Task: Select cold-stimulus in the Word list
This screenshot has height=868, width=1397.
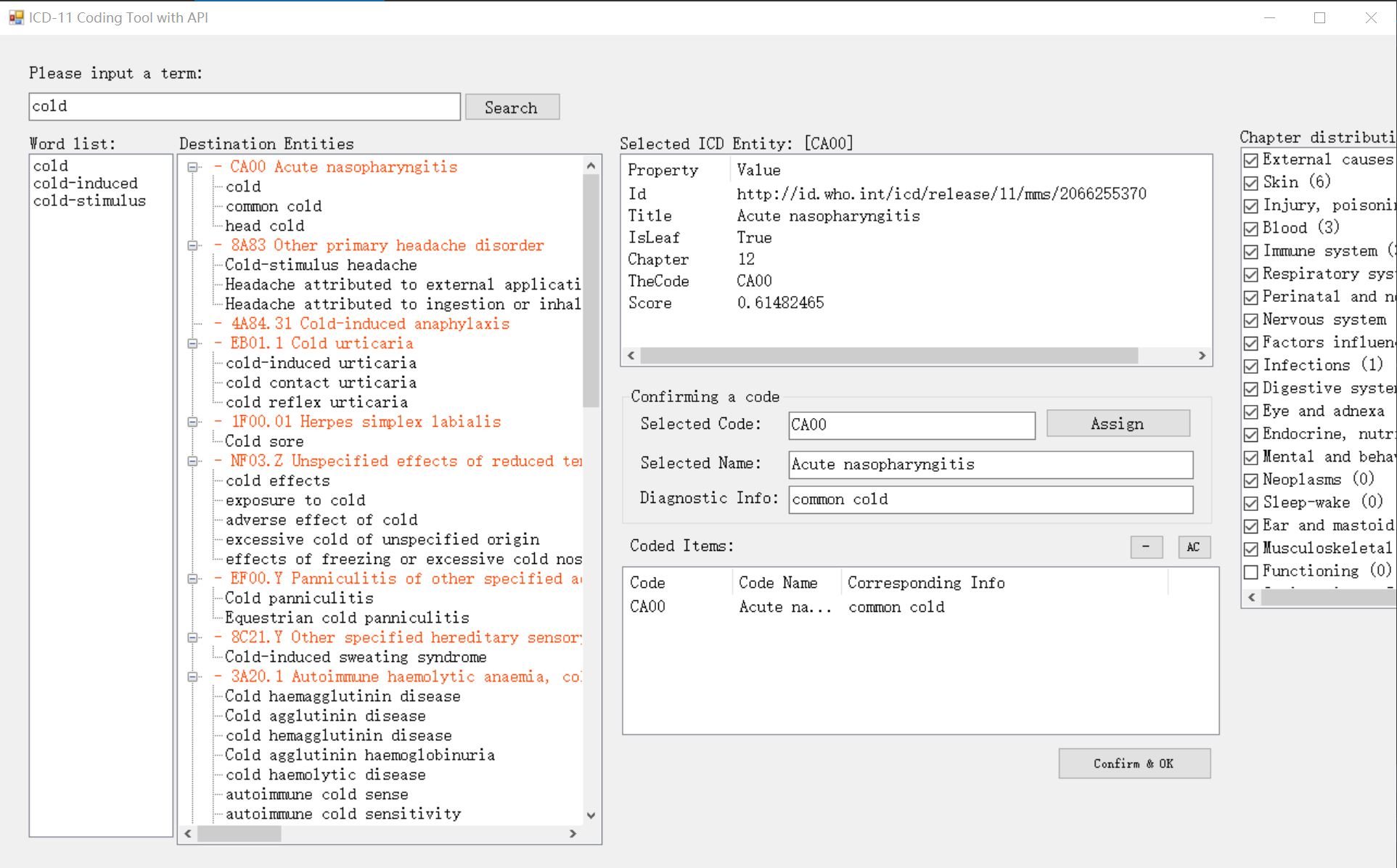Action: (x=90, y=201)
